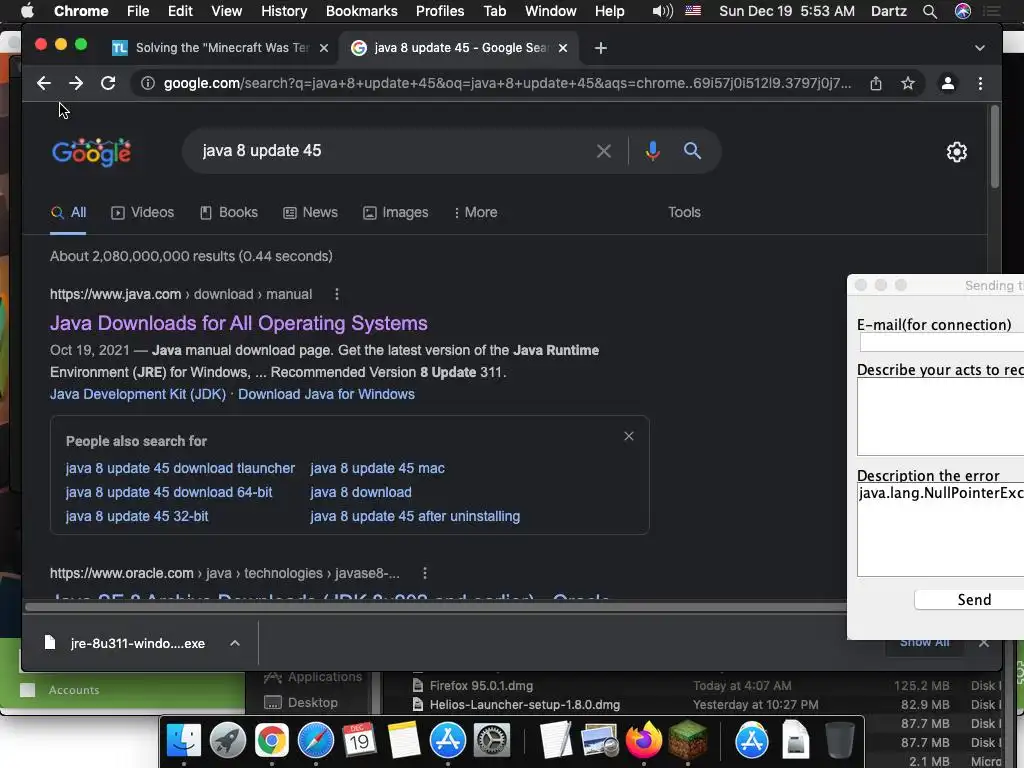The width and height of the screenshot is (1024, 768).
Task: Select the Videos search tab
Action: (x=142, y=212)
